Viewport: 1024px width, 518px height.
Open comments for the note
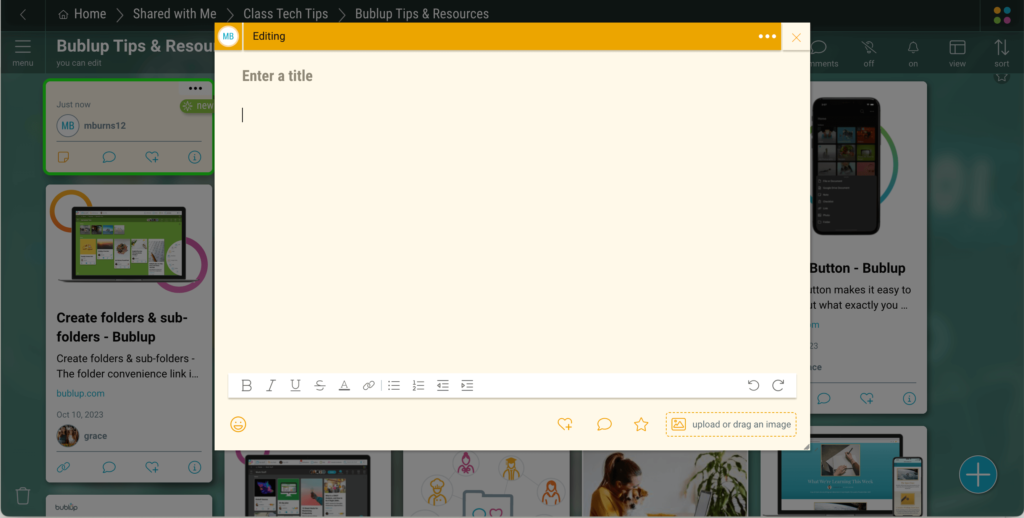[604, 424]
